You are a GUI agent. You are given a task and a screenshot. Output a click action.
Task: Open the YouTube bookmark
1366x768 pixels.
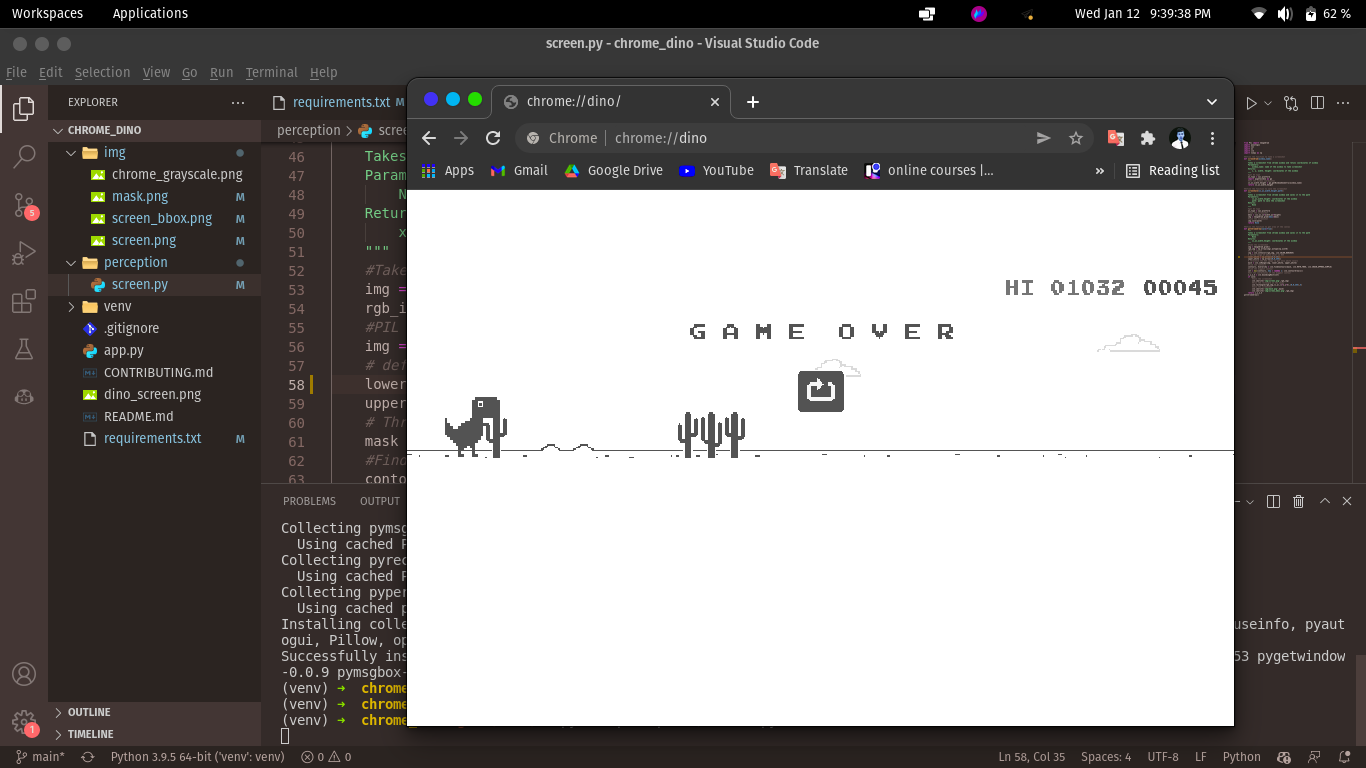(x=716, y=171)
